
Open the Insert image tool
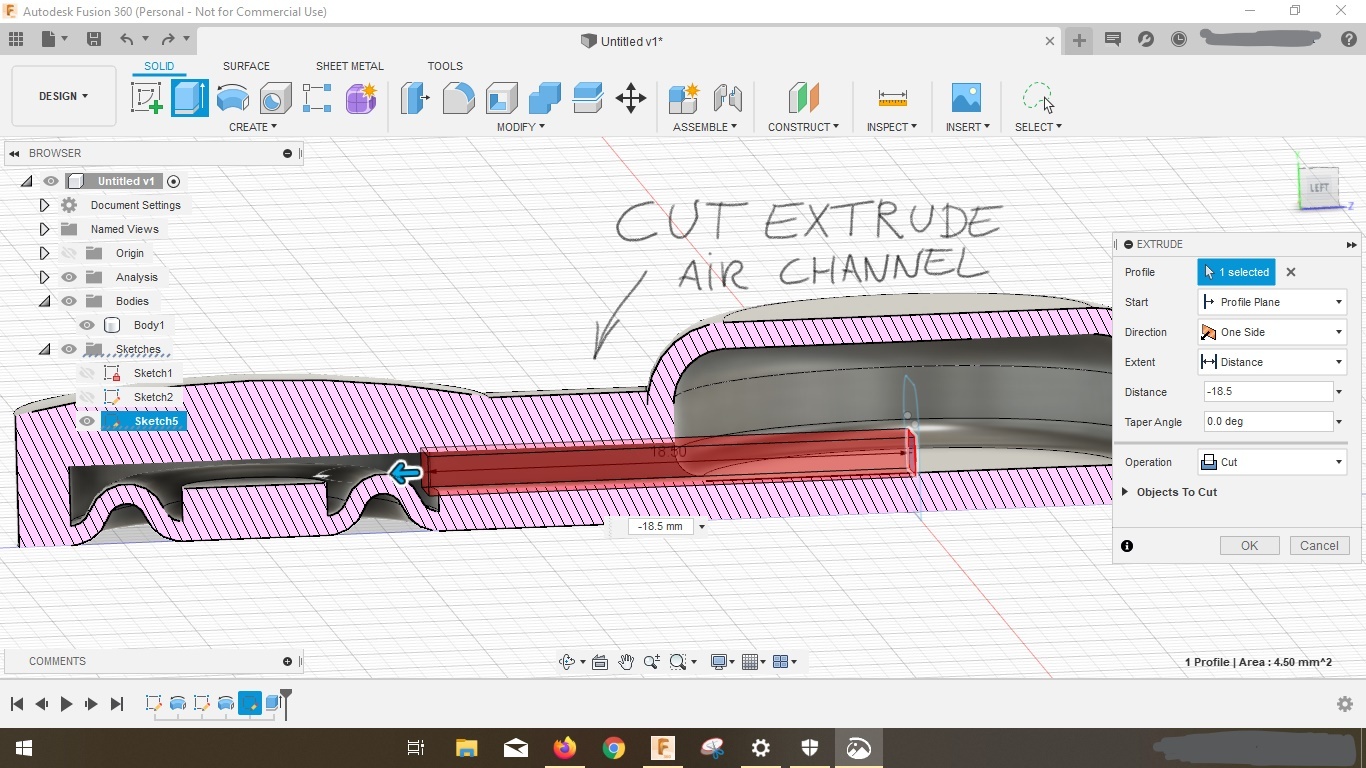[x=966, y=98]
